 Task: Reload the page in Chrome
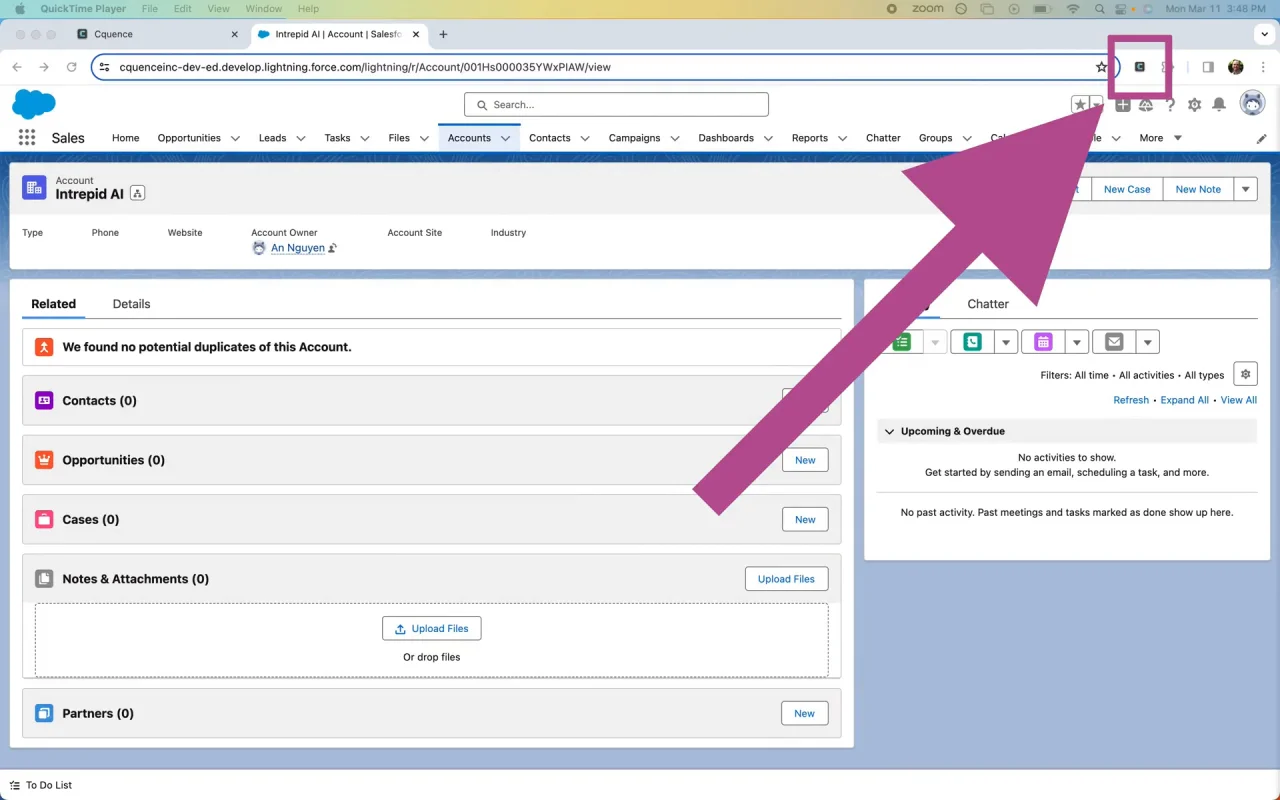71,67
